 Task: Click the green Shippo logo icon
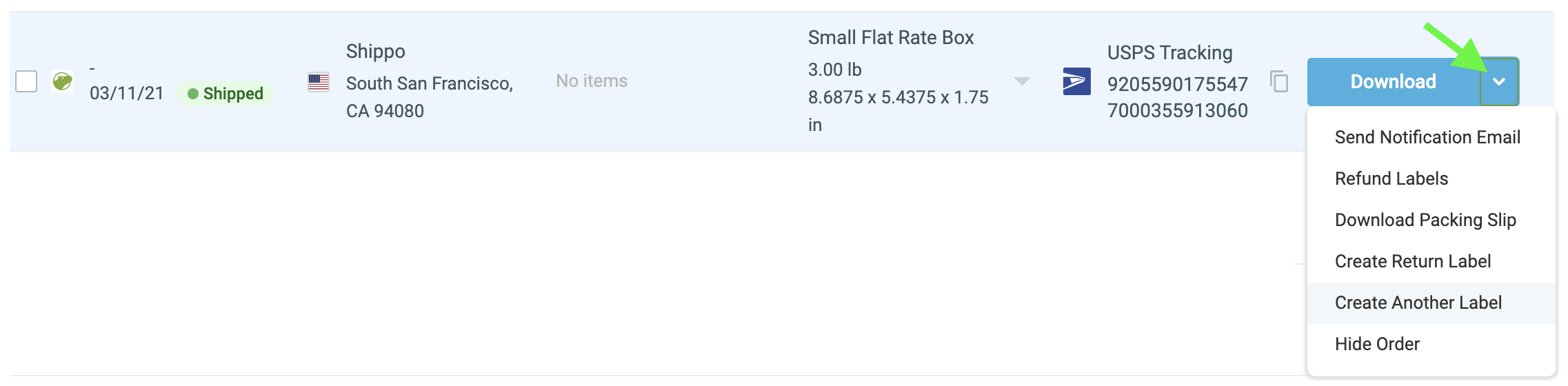point(62,81)
